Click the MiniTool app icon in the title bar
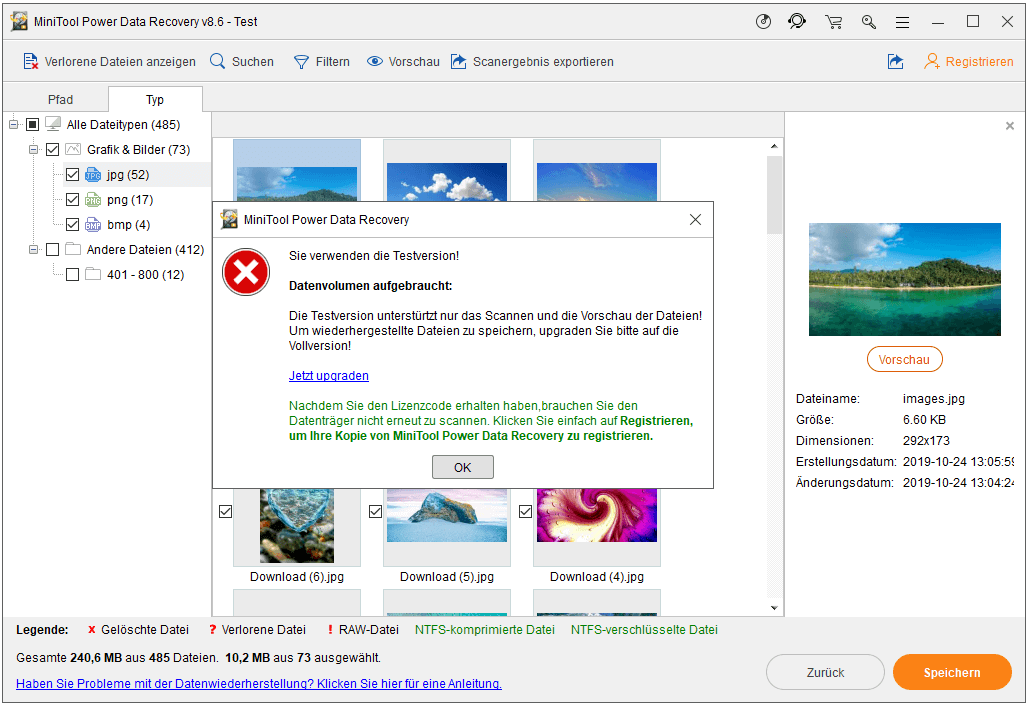The image size is (1028, 705). (x=20, y=22)
